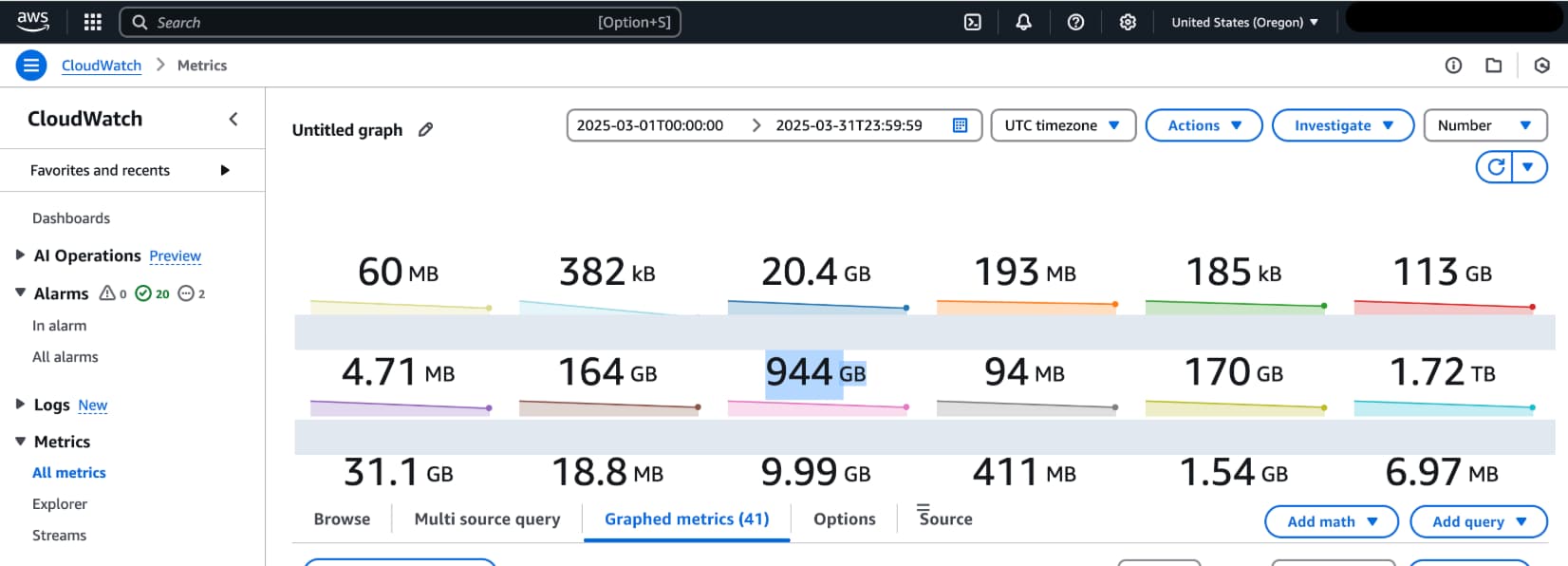The image size is (1568, 566).
Task: Click the green OK alarms count 20
Action: [152, 293]
